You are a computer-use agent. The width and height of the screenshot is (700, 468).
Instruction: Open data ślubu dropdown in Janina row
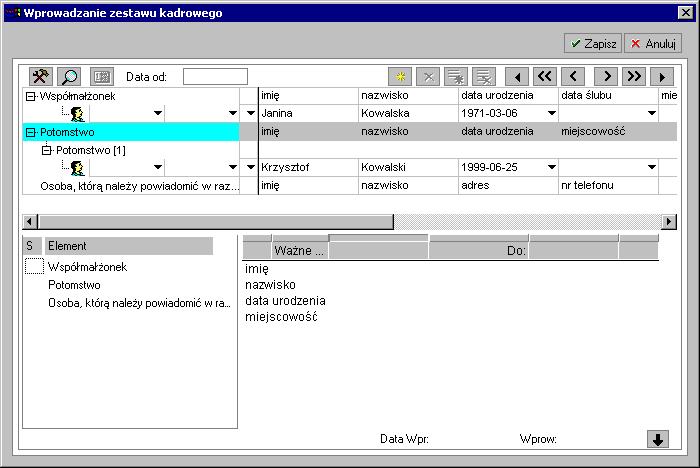652,113
